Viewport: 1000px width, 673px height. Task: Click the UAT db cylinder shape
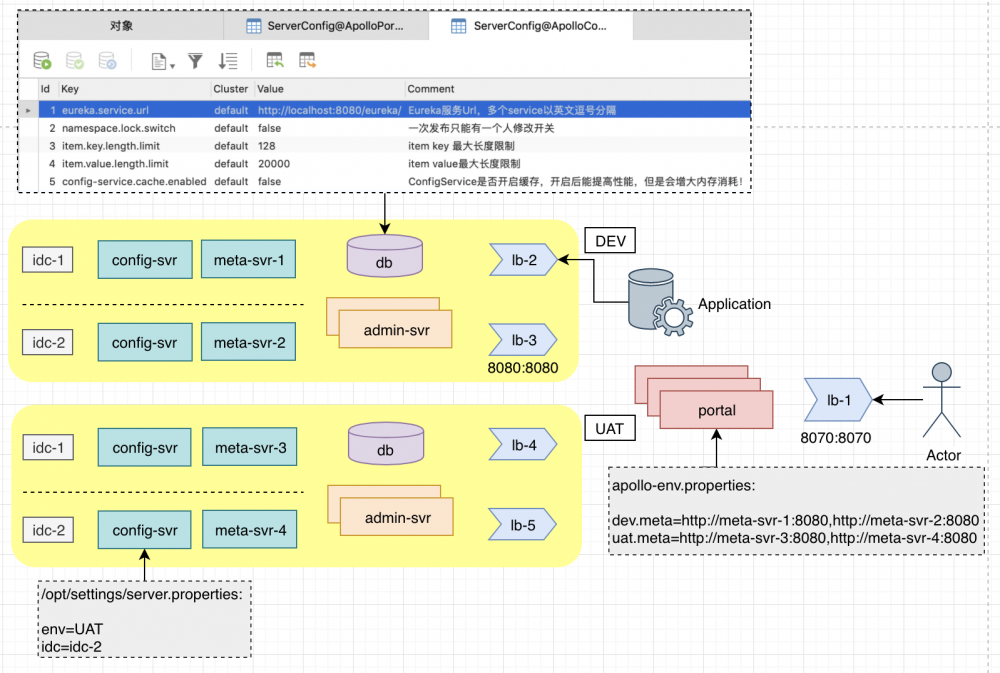coord(386,443)
